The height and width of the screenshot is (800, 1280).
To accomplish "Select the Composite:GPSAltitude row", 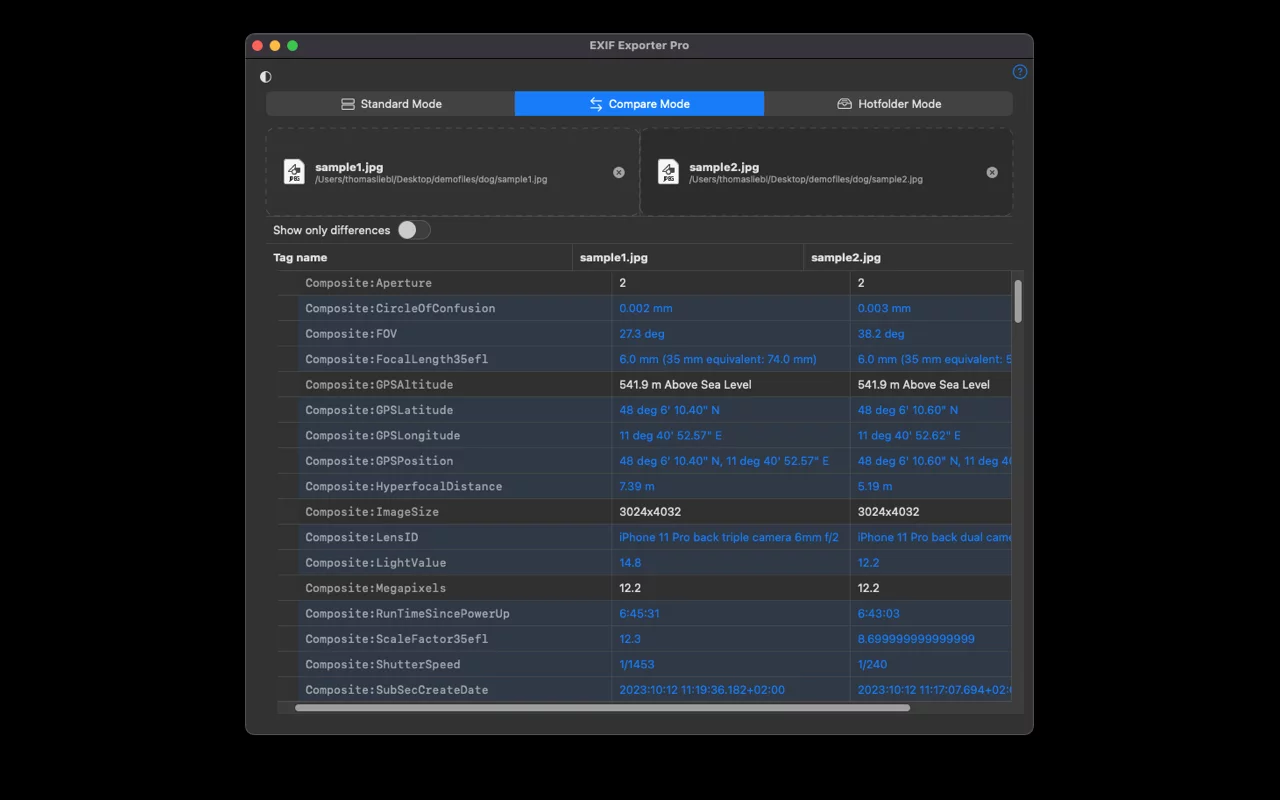I will click(x=379, y=385).
